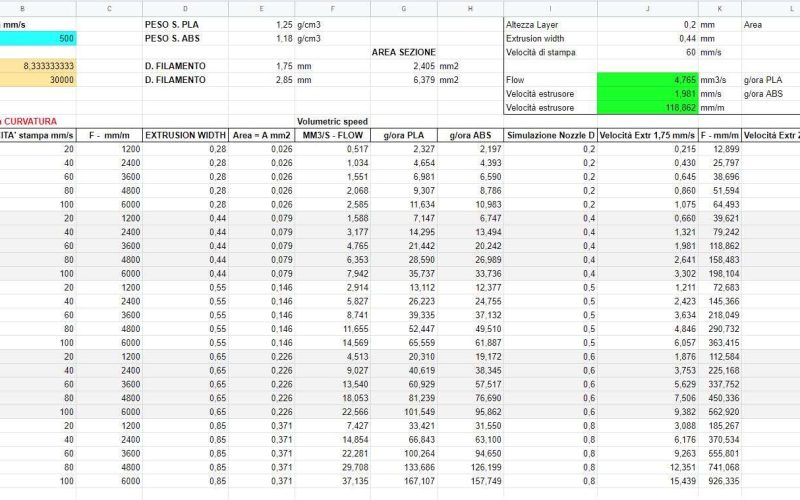Click the PLA filament weight value 1,25
Screen dimensions: 800x500
pos(262,24)
